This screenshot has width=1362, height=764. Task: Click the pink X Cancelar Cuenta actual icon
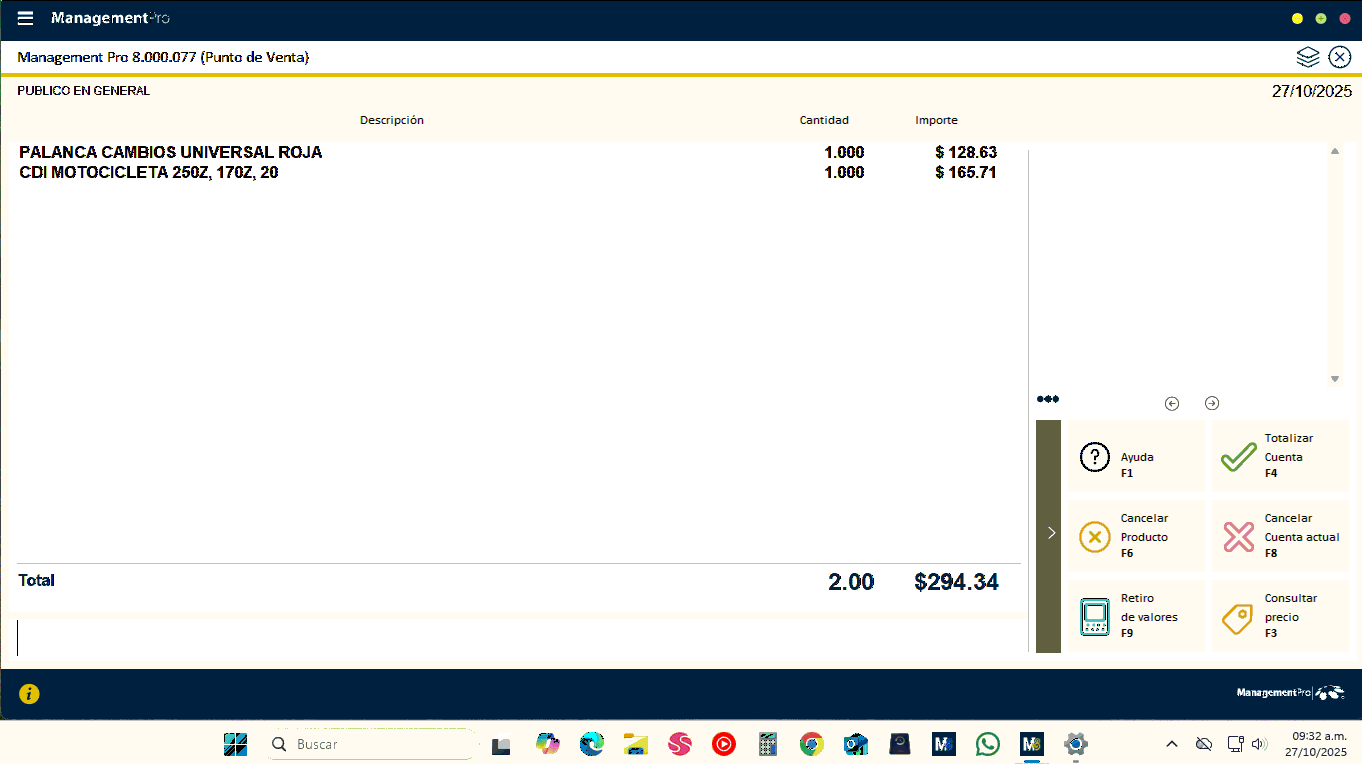[1238, 537]
